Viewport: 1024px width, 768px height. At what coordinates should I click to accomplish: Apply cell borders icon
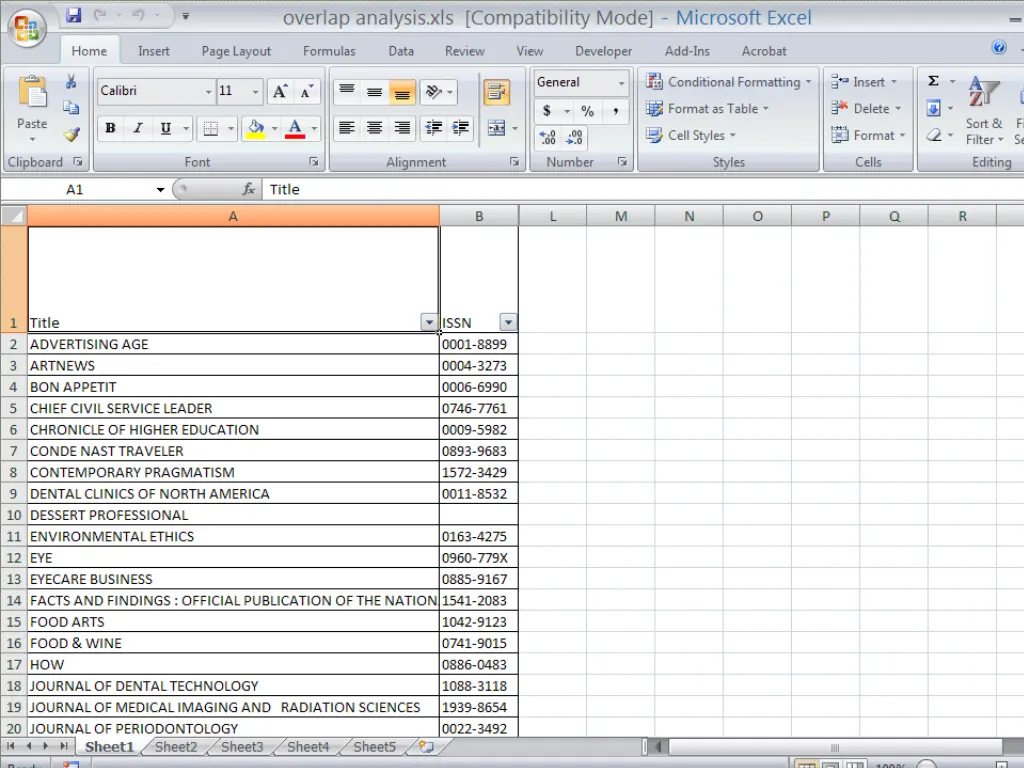pyautogui.click(x=210, y=129)
